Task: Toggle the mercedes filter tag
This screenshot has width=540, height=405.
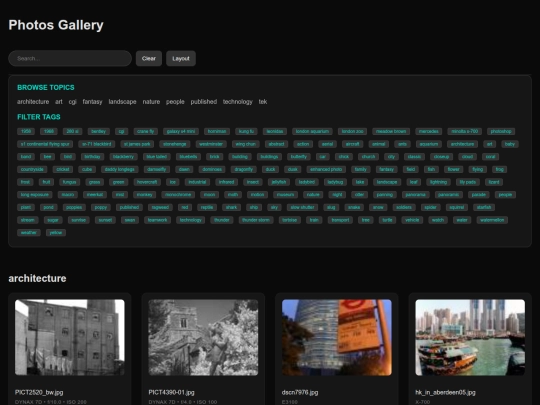Action: tap(429, 131)
